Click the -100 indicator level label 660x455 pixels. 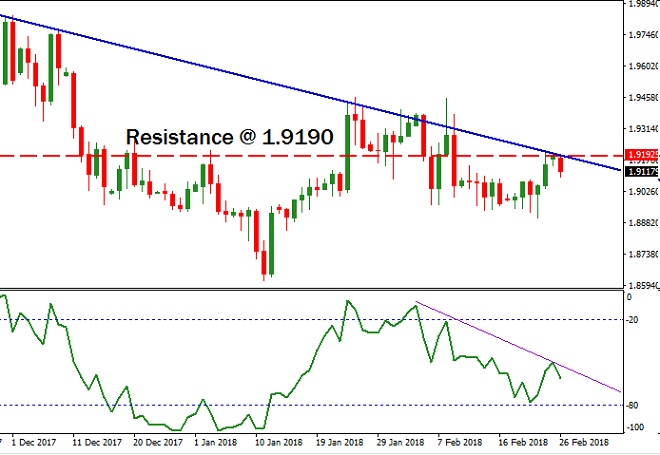[635, 427]
